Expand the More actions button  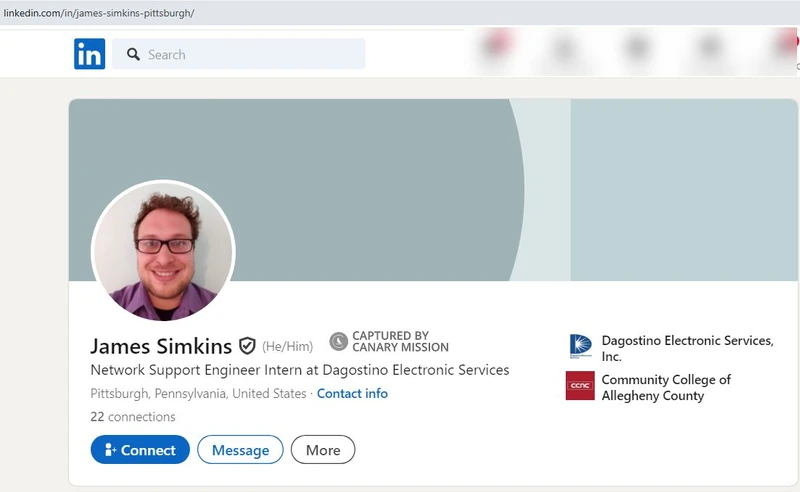point(323,450)
